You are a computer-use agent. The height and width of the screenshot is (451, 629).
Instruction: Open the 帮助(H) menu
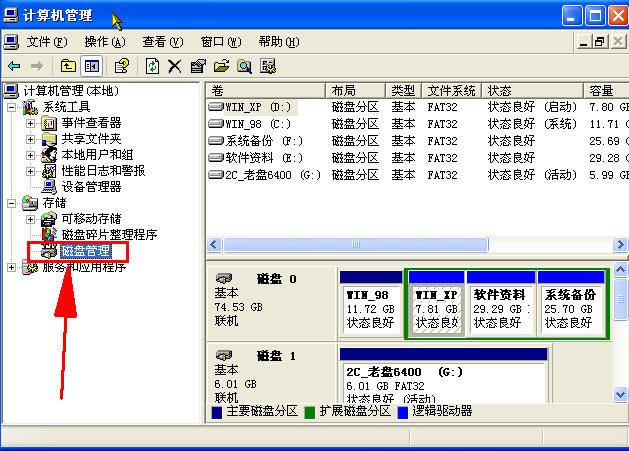click(279, 42)
